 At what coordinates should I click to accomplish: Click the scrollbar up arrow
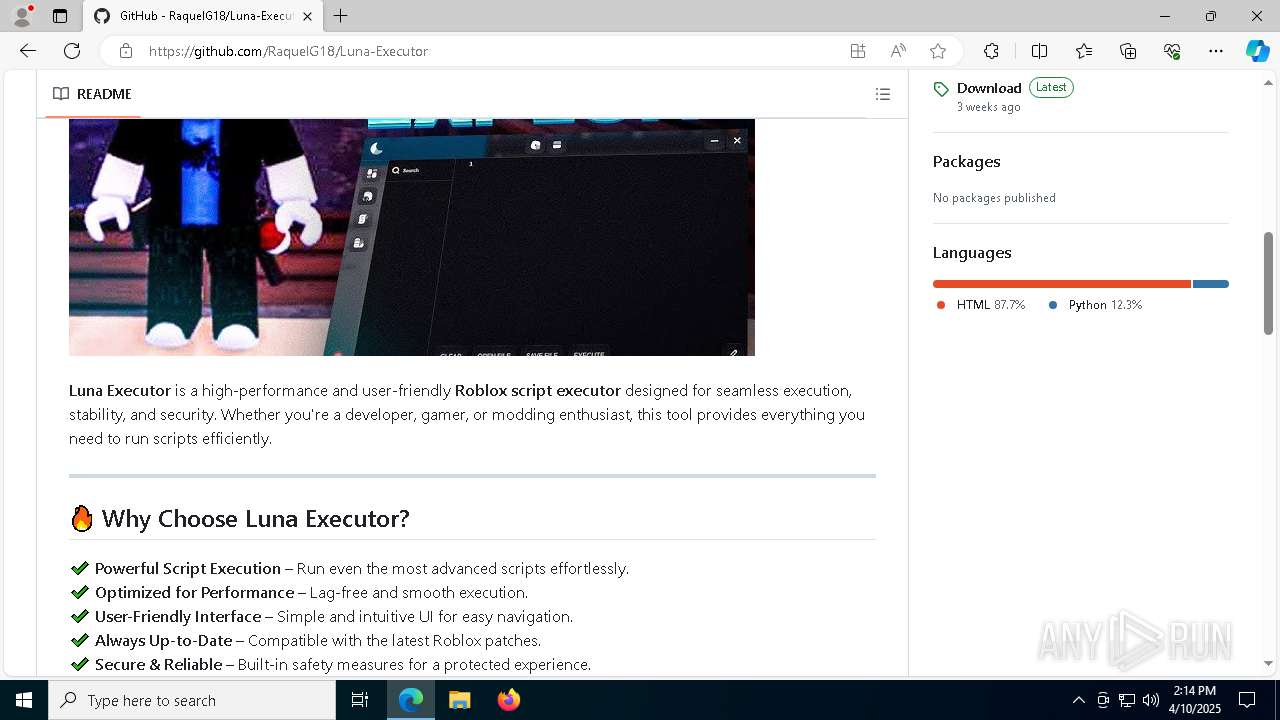point(1268,82)
